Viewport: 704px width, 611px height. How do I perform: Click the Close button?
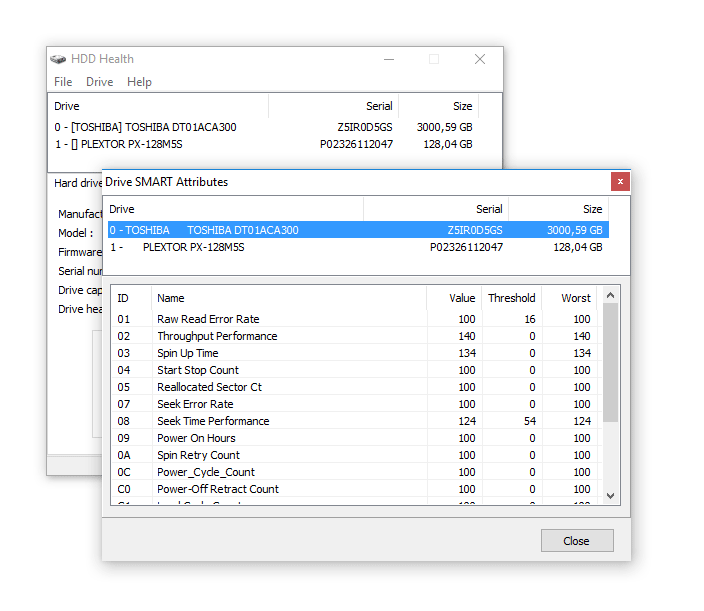[577, 541]
